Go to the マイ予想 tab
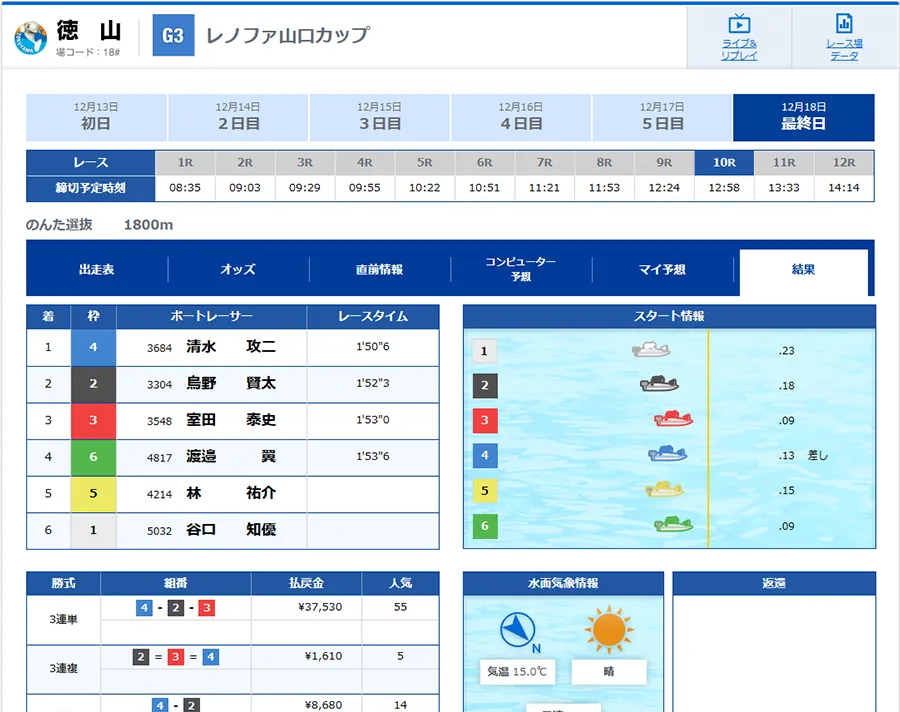 pyautogui.click(x=662, y=270)
